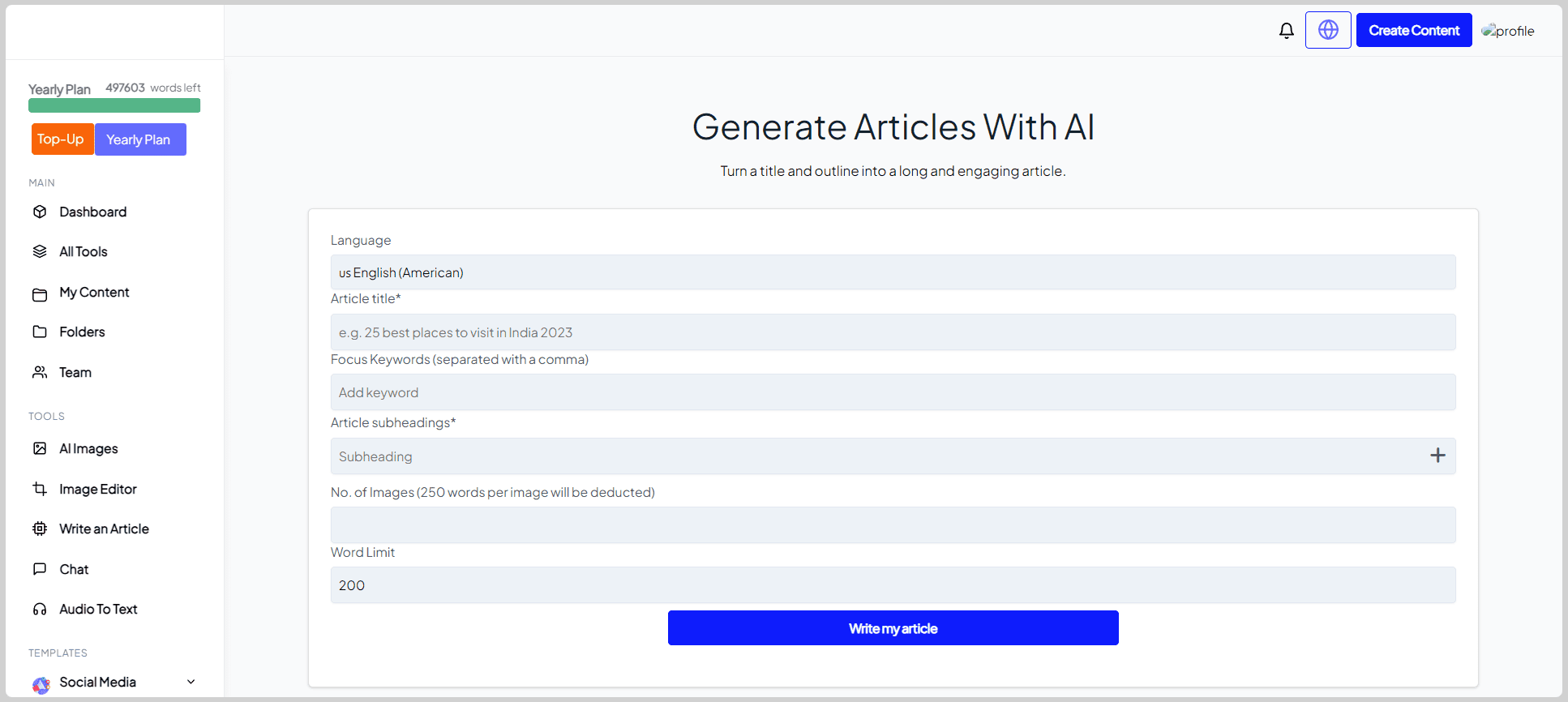
Task: Open the No. of Images selector
Action: [x=893, y=525]
